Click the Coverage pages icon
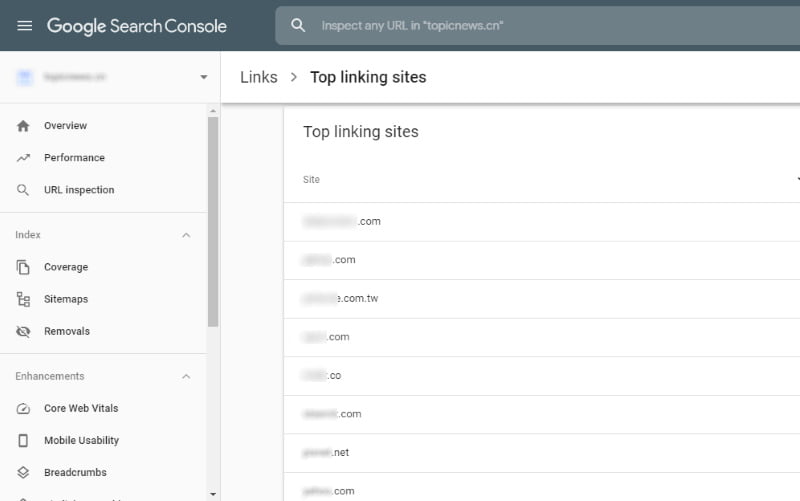 [x=23, y=267]
